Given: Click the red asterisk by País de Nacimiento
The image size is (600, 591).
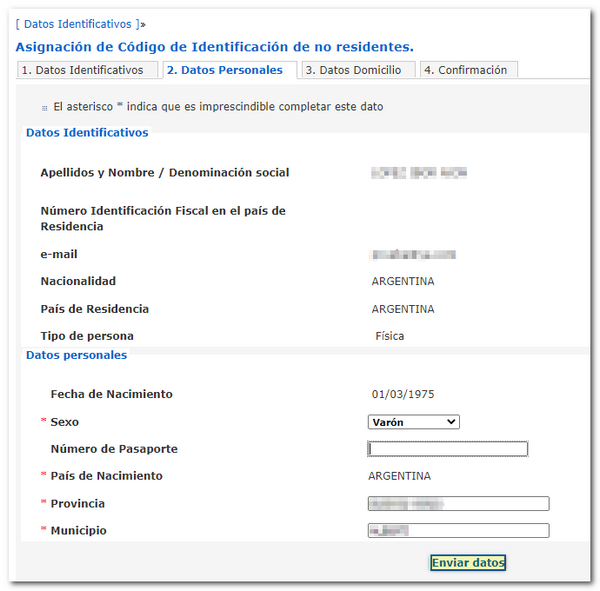Looking at the screenshot, I should pos(43,477).
